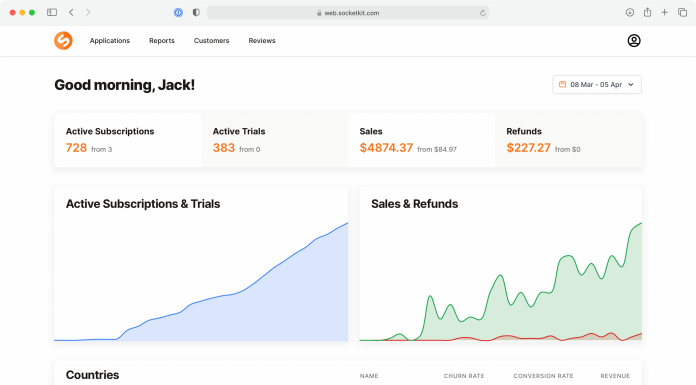
Task: Expand the 08 Mar - 05 Apr date range dropdown
Action: [x=597, y=84]
